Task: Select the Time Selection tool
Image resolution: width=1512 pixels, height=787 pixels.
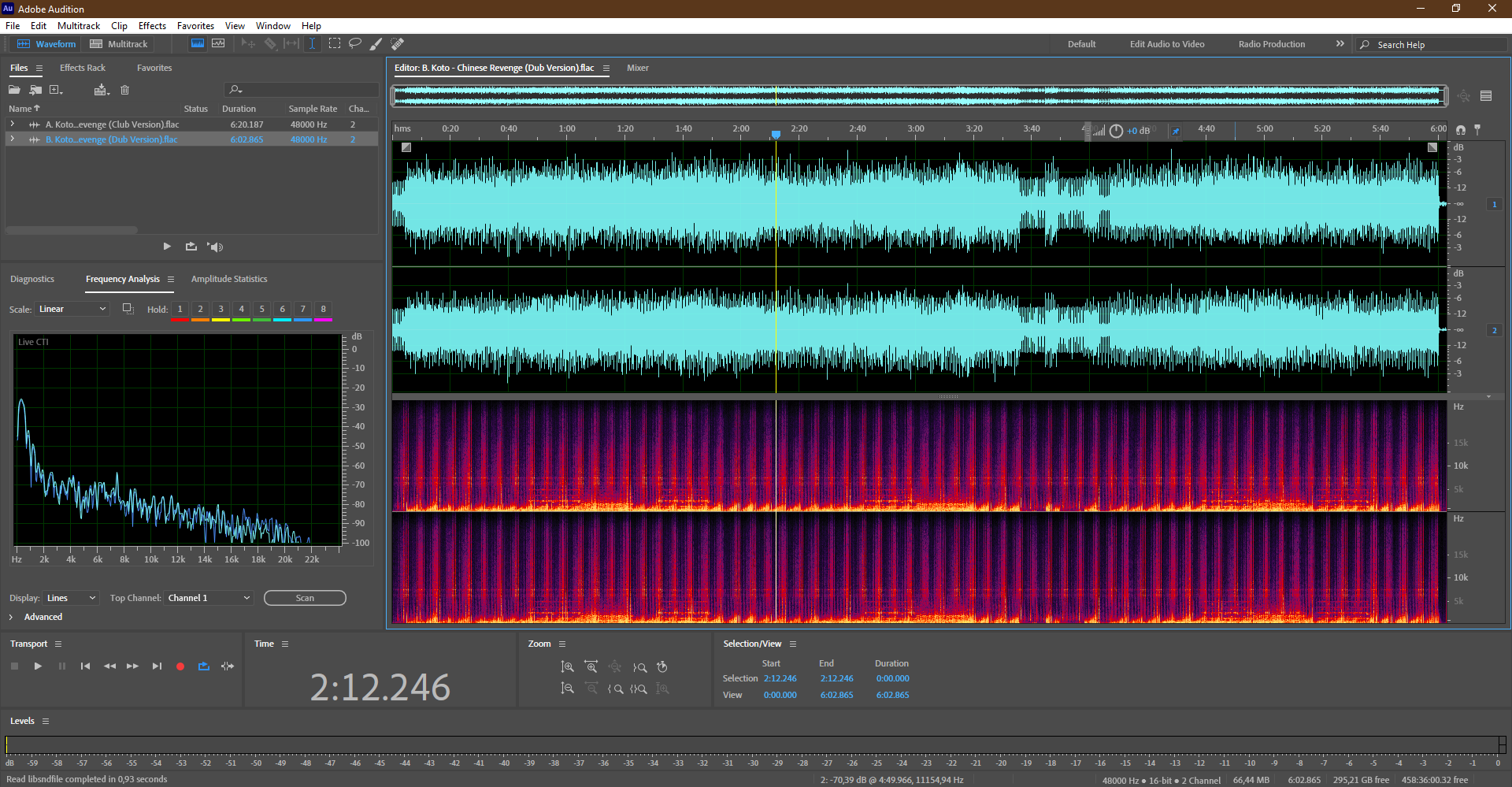Action: pos(312,44)
